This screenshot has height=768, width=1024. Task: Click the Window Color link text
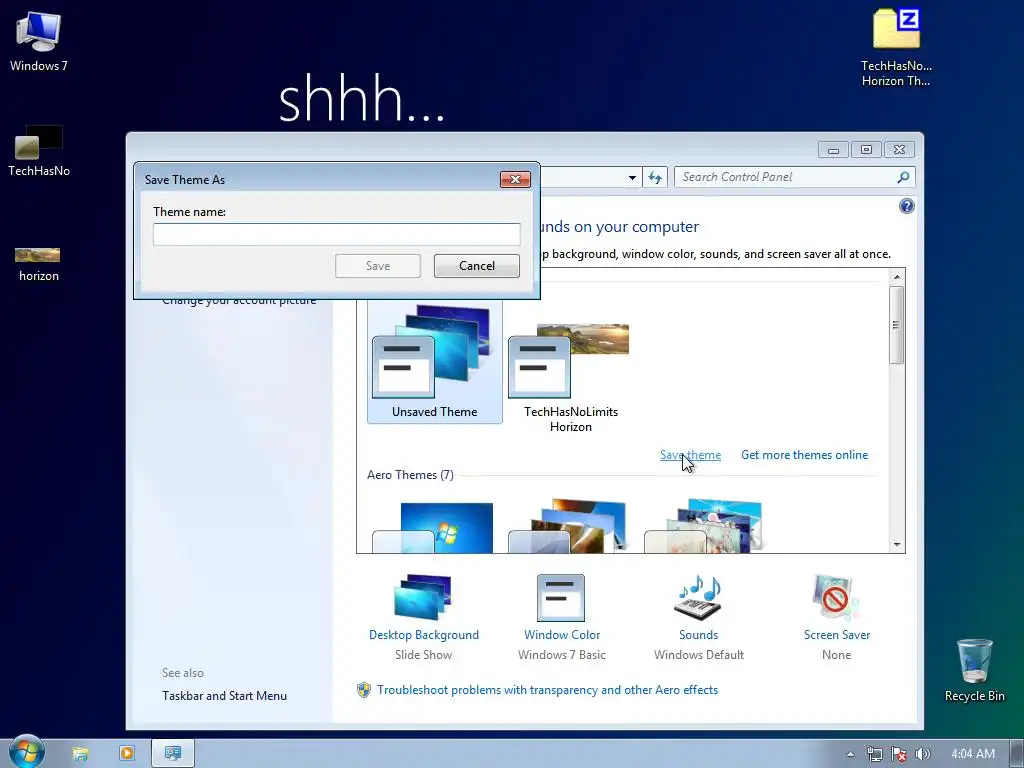(562, 635)
